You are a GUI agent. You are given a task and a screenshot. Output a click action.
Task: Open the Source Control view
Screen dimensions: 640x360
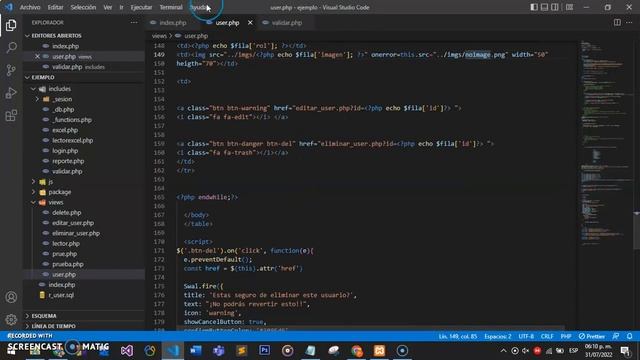click(11, 70)
